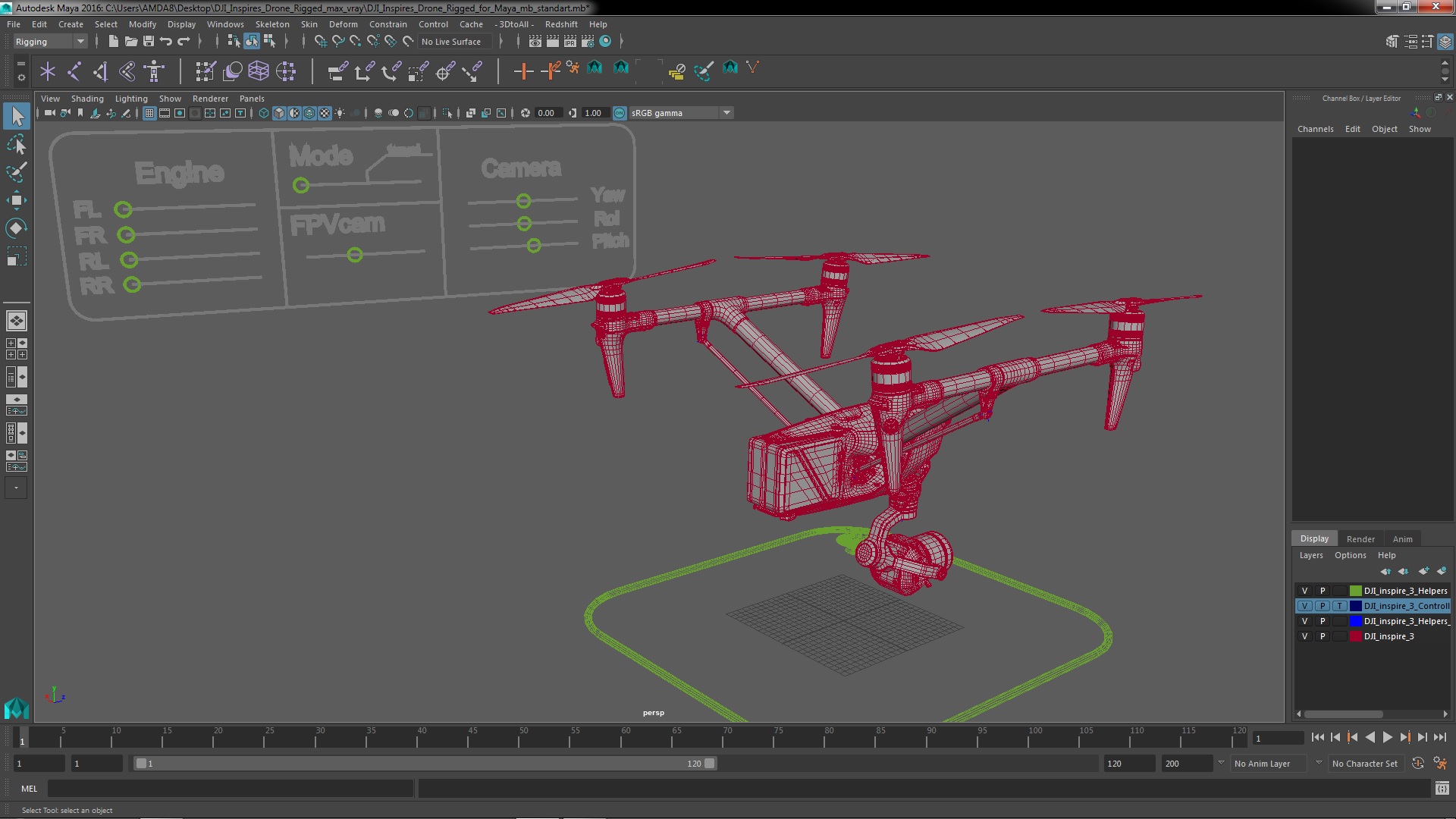Click frame 60 on the timeline
Viewport: 1456px width, 819px height.
pyautogui.click(x=626, y=739)
